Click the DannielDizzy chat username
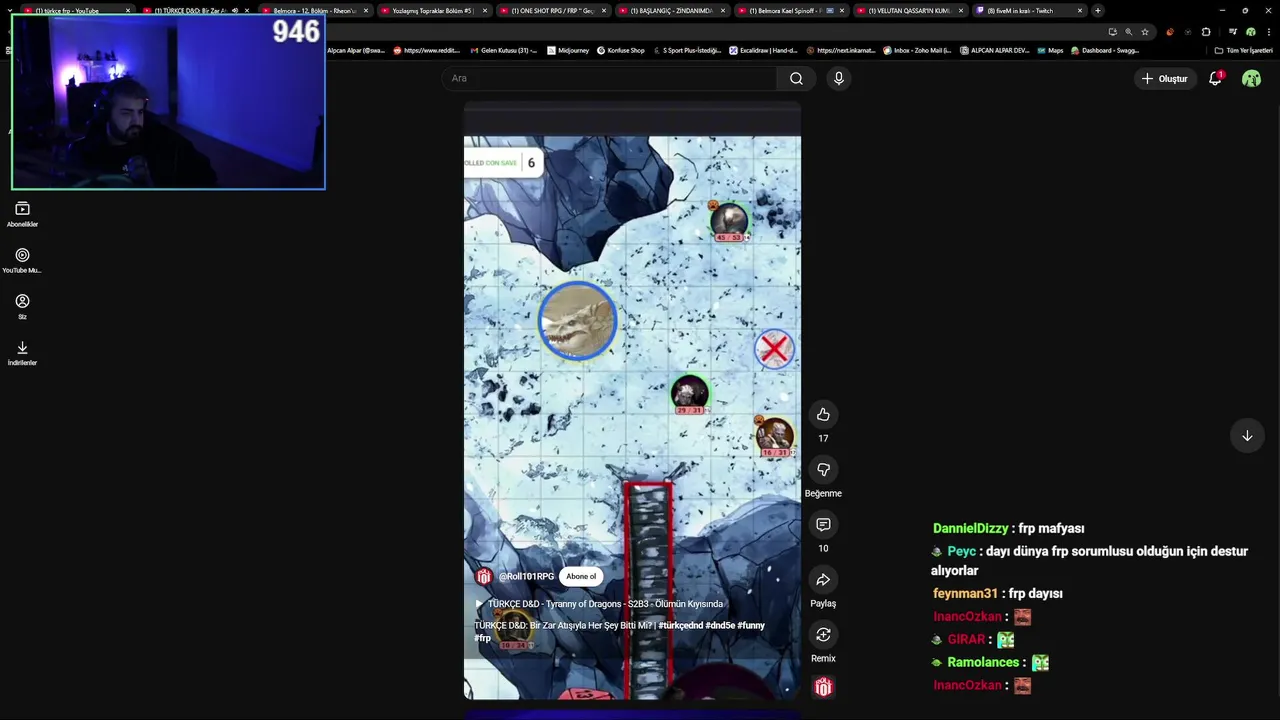This screenshot has width=1280, height=720. pos(970,528)
